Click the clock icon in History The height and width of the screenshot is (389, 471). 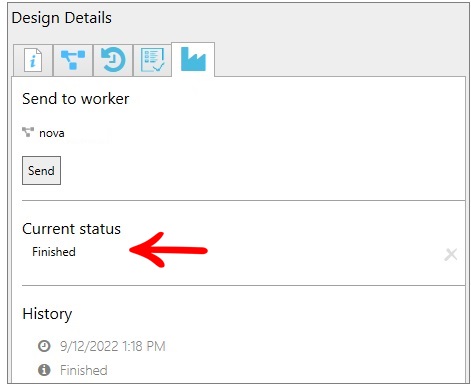(44, 346)
